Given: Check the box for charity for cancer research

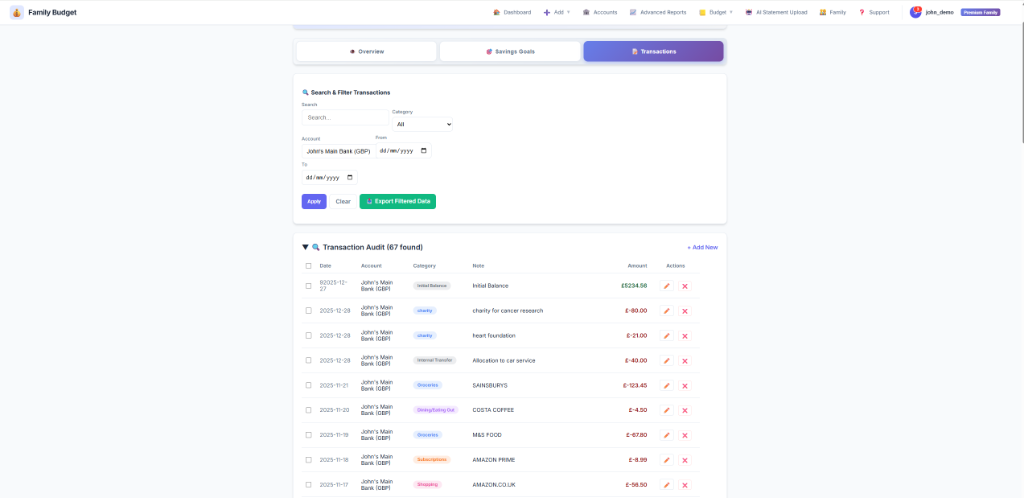Looking at the screenshot, I should point(308,311).
